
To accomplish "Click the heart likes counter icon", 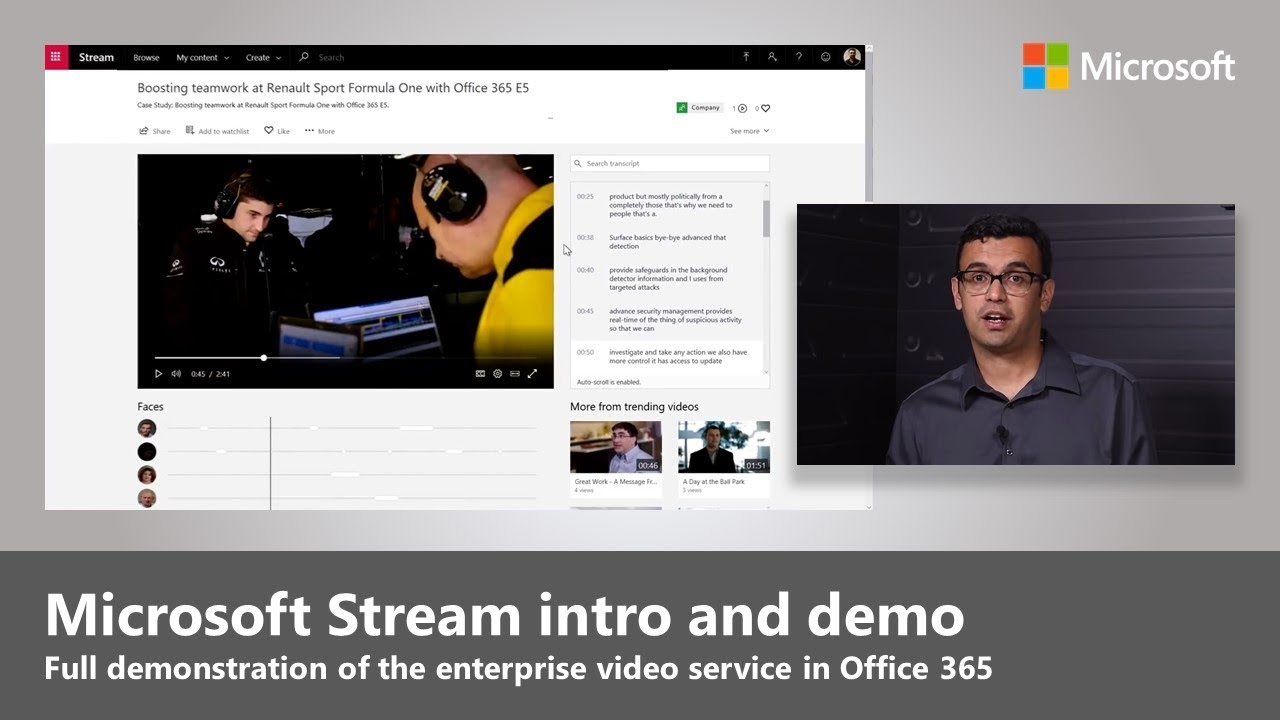I will tap(766, 108).
